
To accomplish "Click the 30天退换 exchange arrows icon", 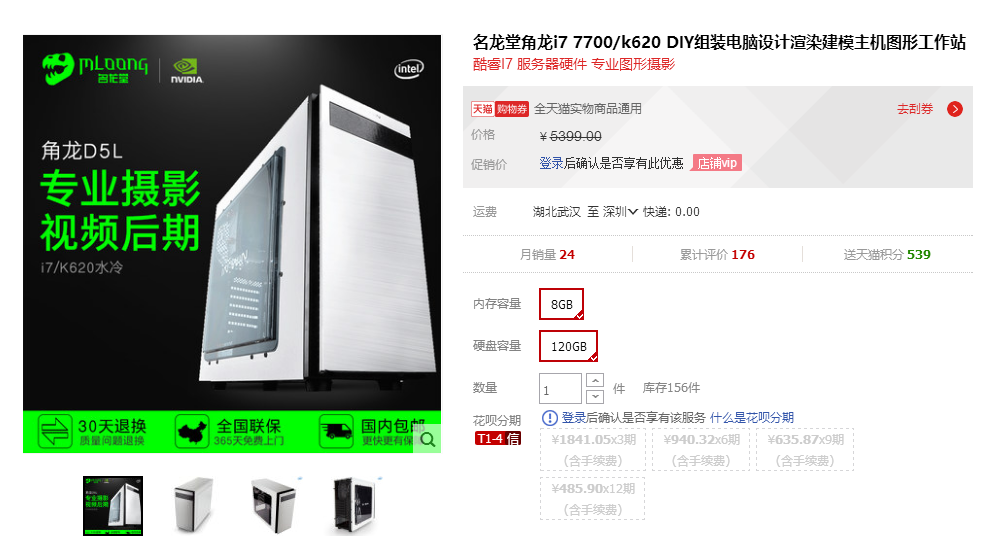I will 54,432.
